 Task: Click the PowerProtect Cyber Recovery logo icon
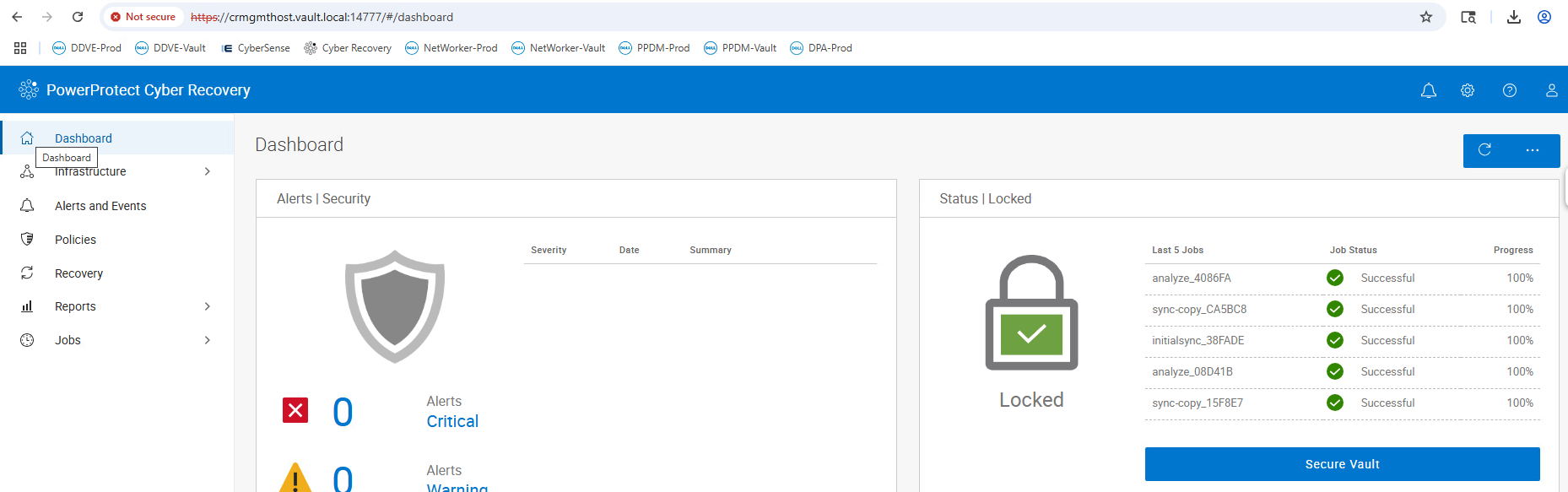click(x=29, y=89)
